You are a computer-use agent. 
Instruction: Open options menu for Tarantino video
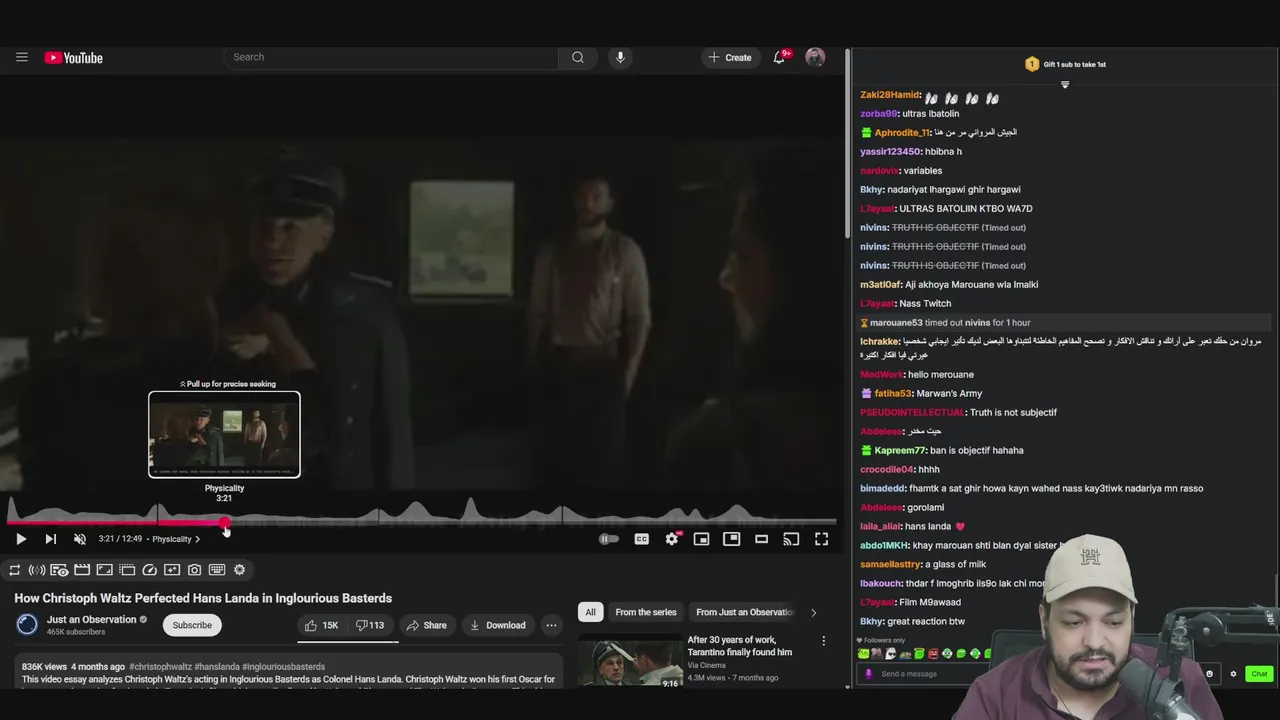(x=823, y=641)
